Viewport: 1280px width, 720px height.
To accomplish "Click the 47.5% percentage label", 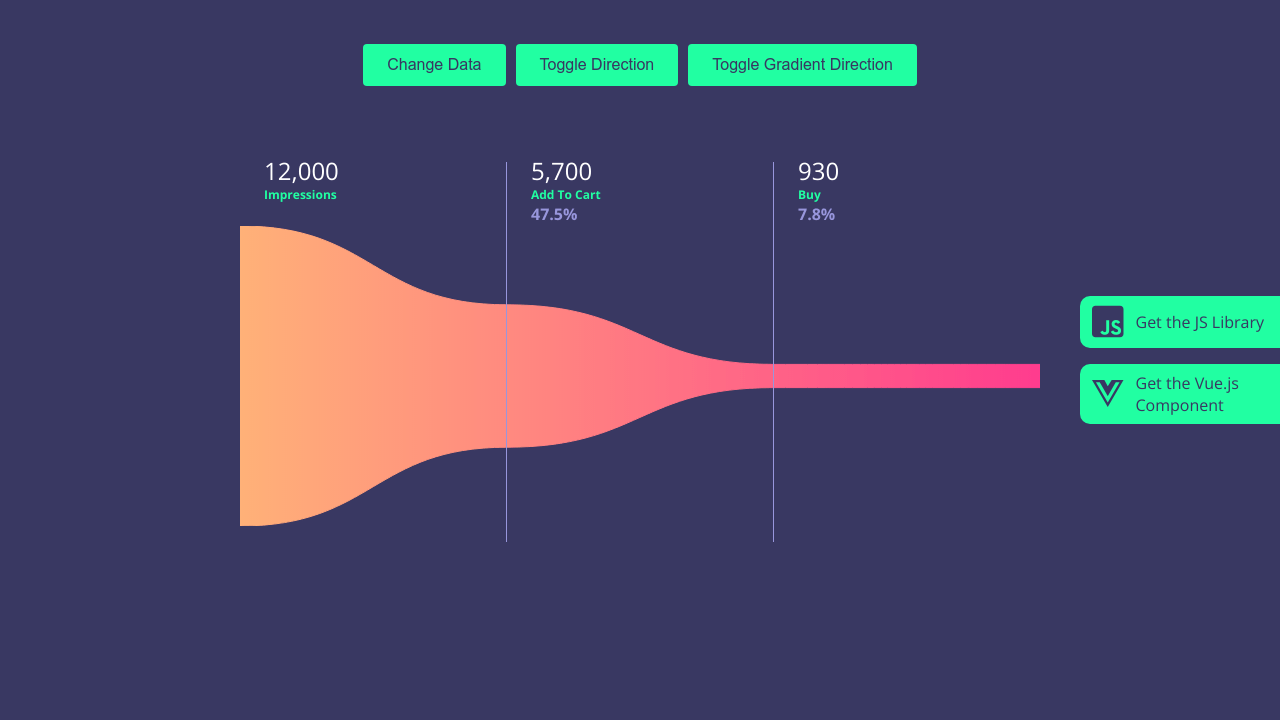I will 554,214.
